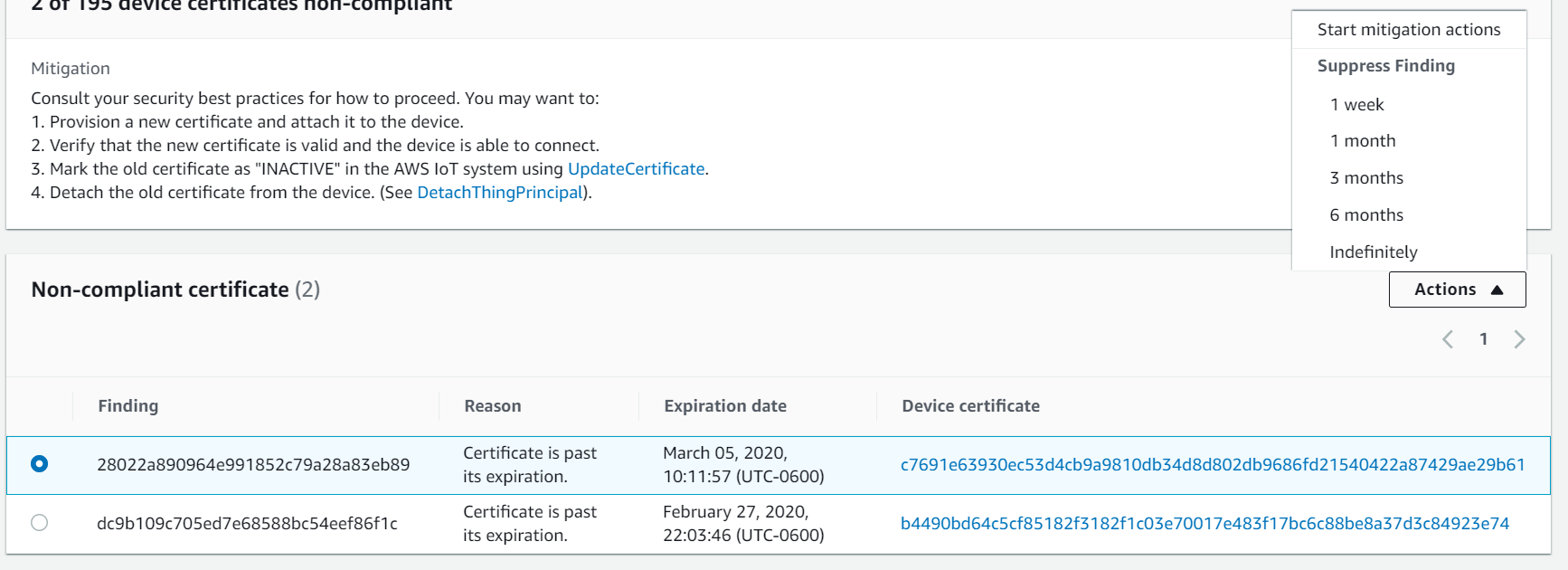Click the Reason column header
This screenshot has height=570, width=1568.
pyautogui.click(x=492, y=406)
